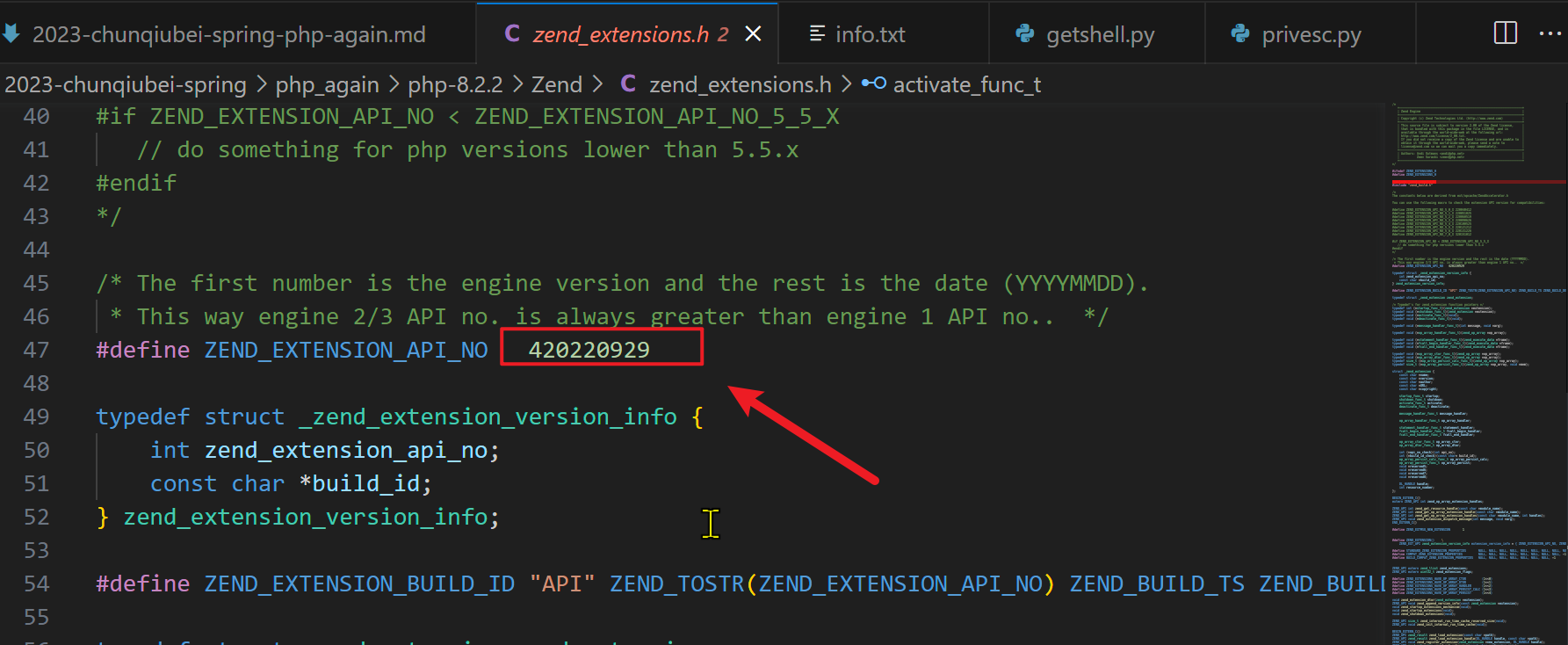Click the (YYYYMMDD) comment text on line 45

click(x=1069, y=283)
